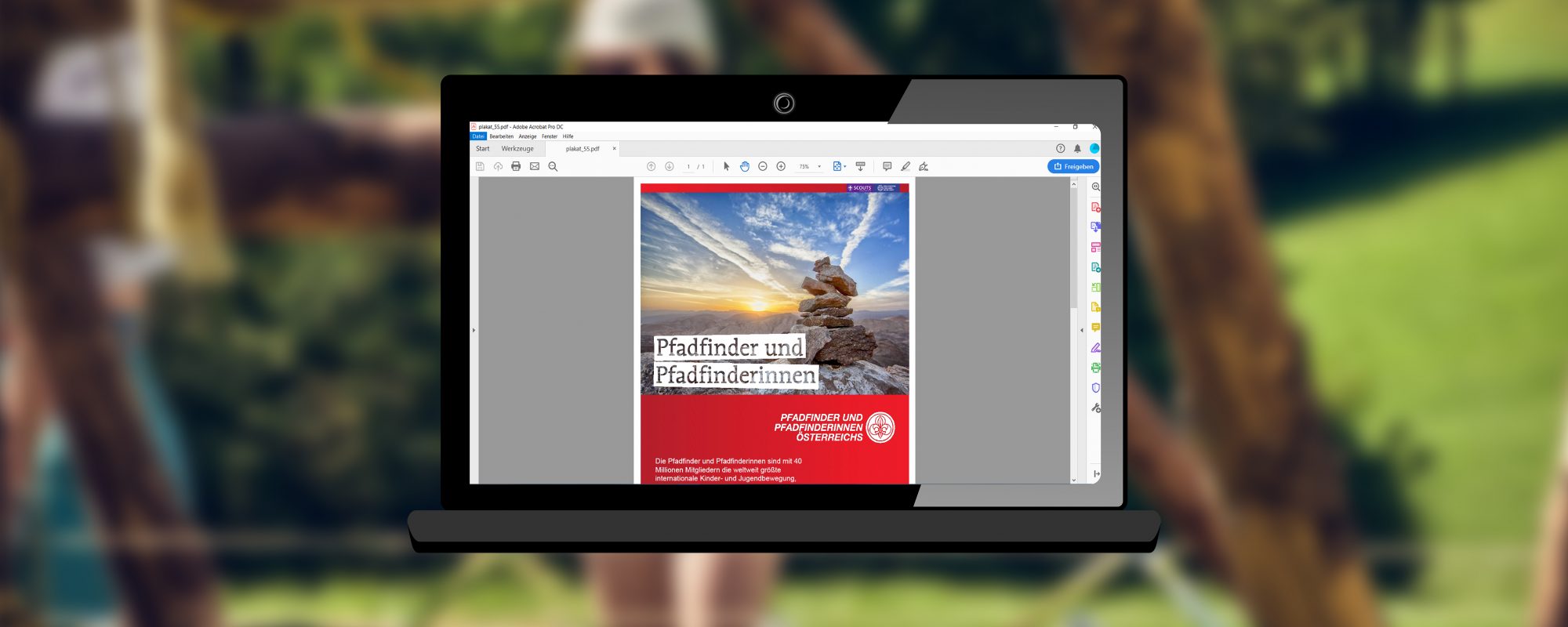
Task: Open fit page options dropdown arrow
Action: coord(844,166)
